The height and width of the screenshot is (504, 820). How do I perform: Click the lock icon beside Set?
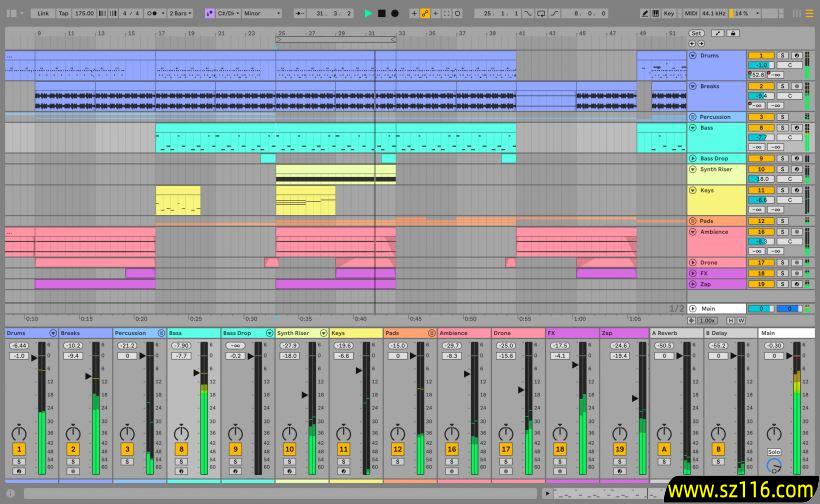[x=733, y=33]
